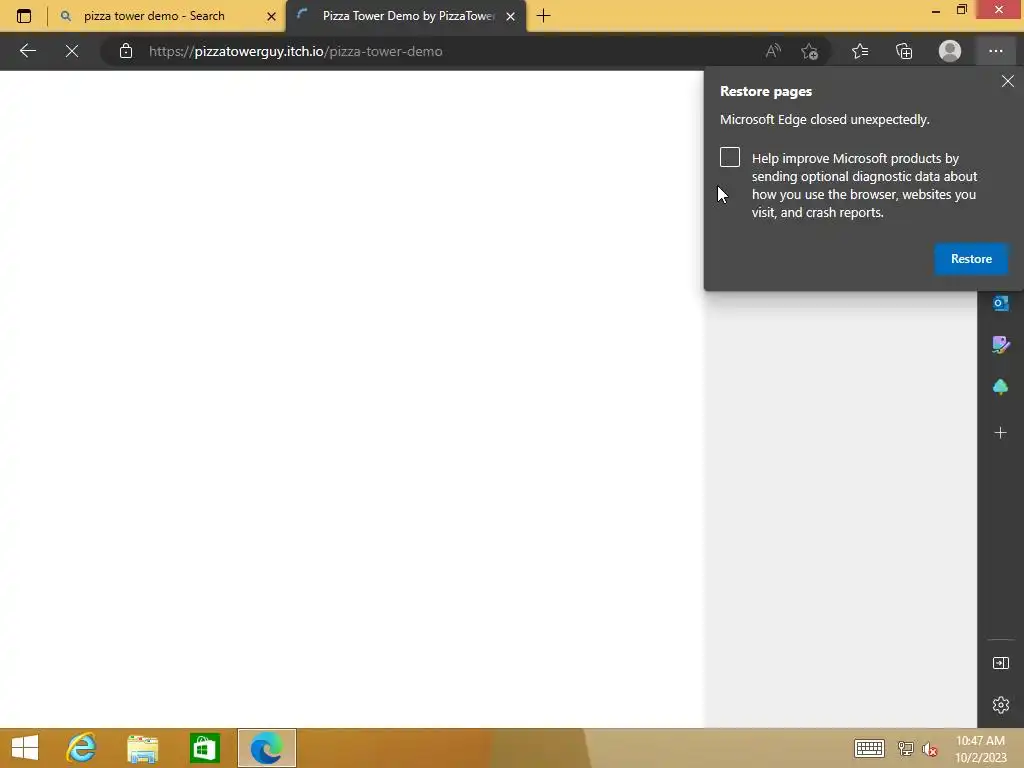Viewport: 1024px width, 768px height.
Task: View site information lock icon
Action: tap(126, 51)
